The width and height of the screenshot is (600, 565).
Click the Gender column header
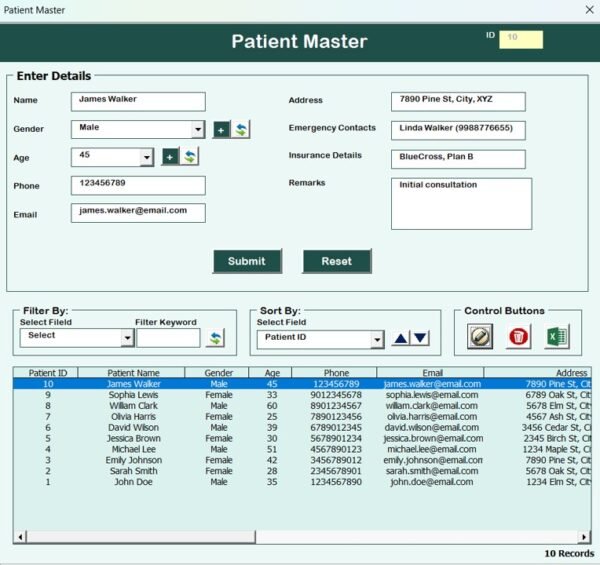(217, 373)
